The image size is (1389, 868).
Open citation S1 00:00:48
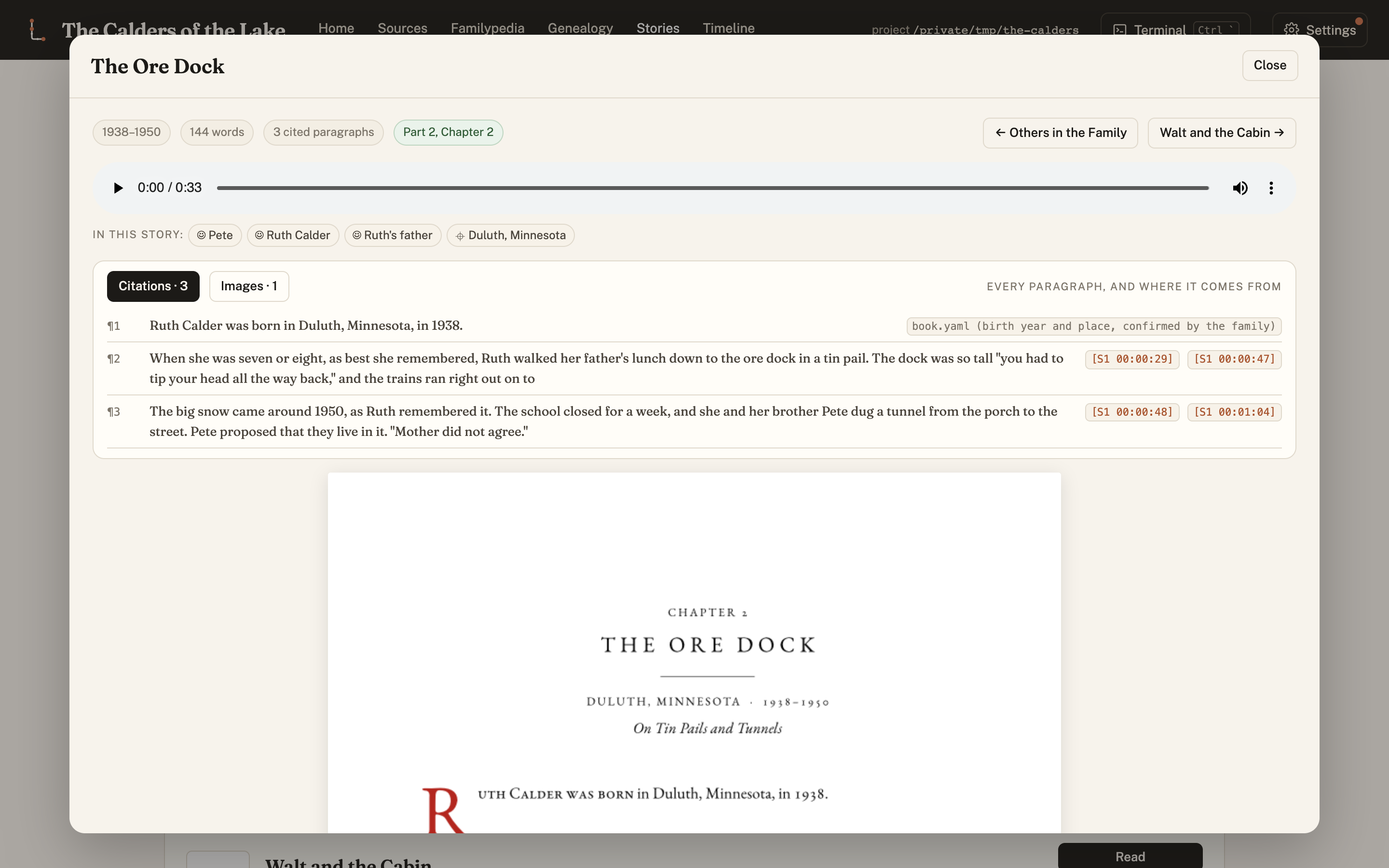[x=1132, y=412]
